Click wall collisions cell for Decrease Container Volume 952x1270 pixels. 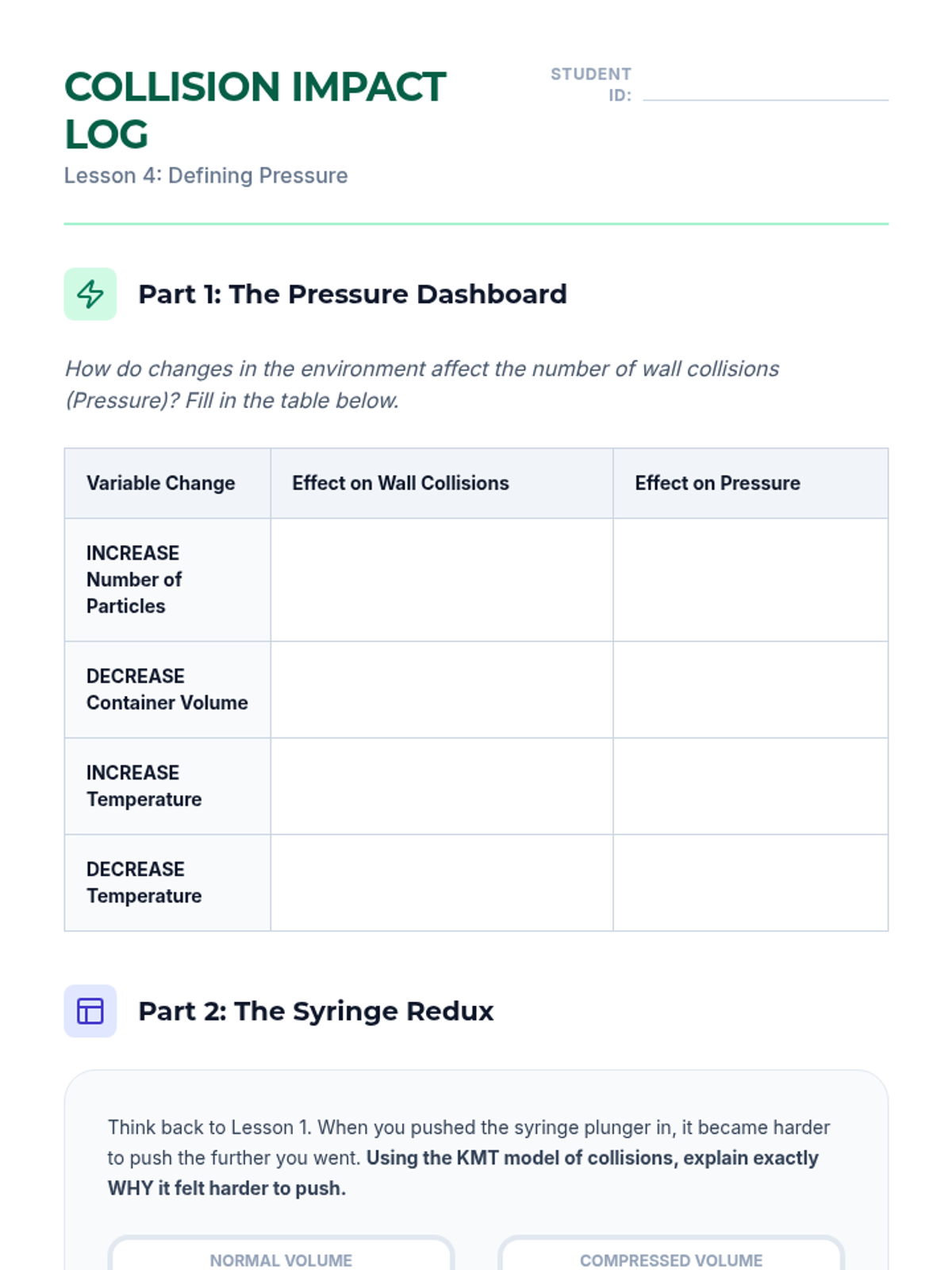[x=441, y=689]
